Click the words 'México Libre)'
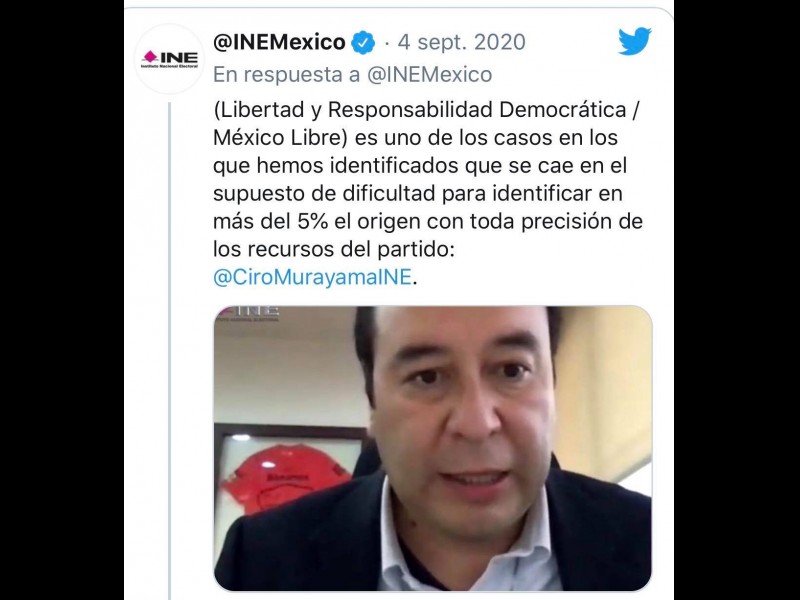Image resolution: width=800 pixels, height=600 pixels. [x=280, y=138]
